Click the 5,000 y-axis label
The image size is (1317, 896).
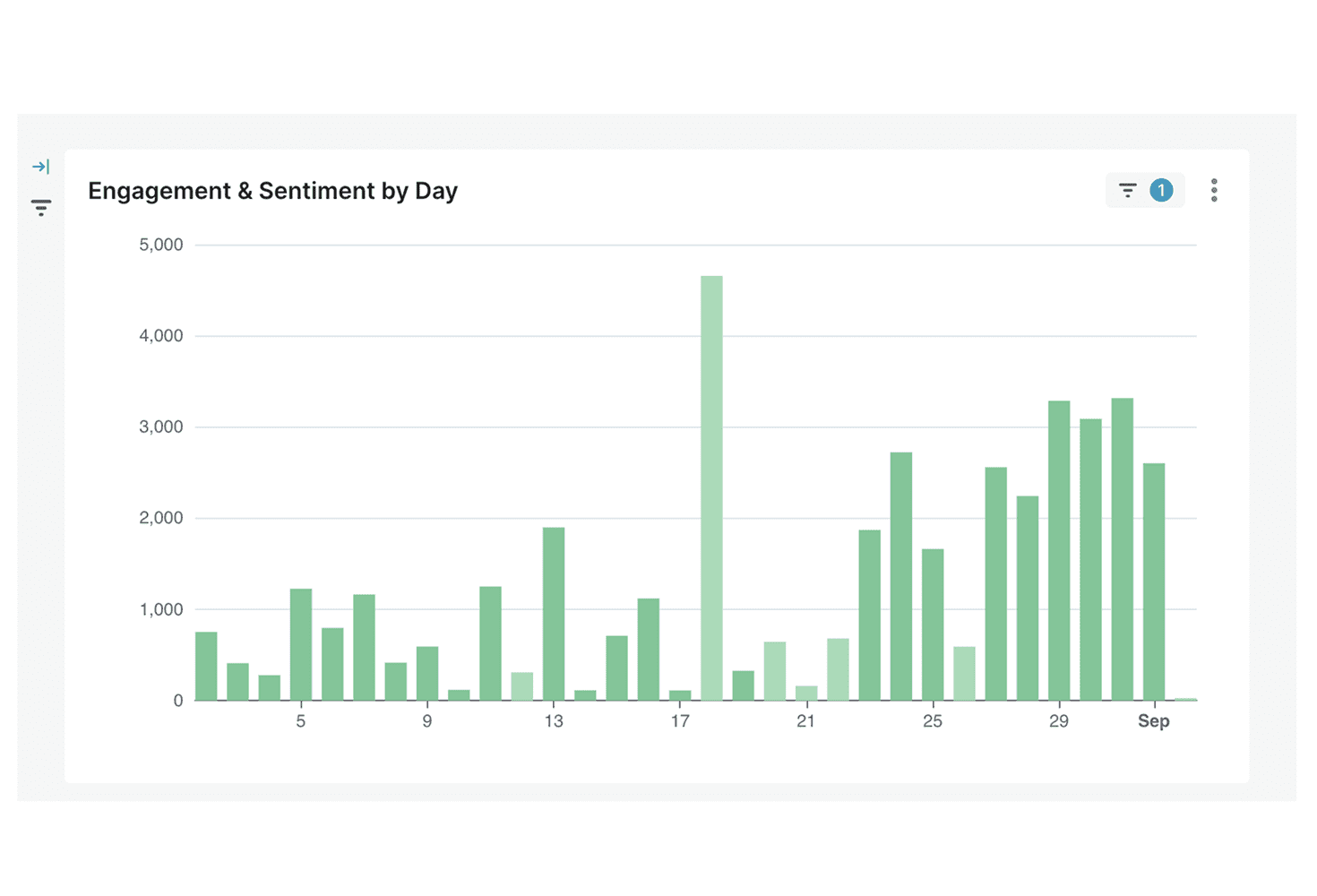point(161,245)
